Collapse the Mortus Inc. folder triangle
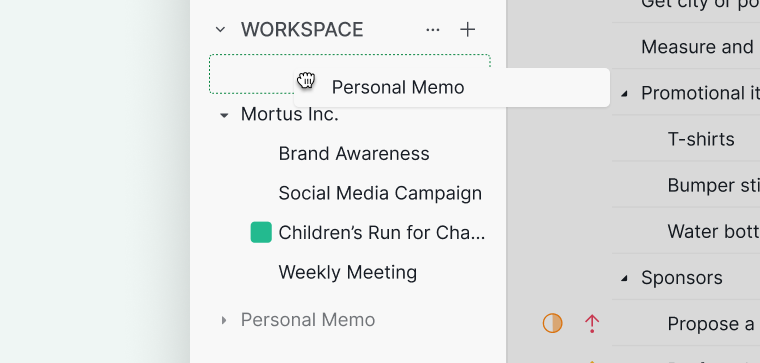 click(x=223, y=115)
